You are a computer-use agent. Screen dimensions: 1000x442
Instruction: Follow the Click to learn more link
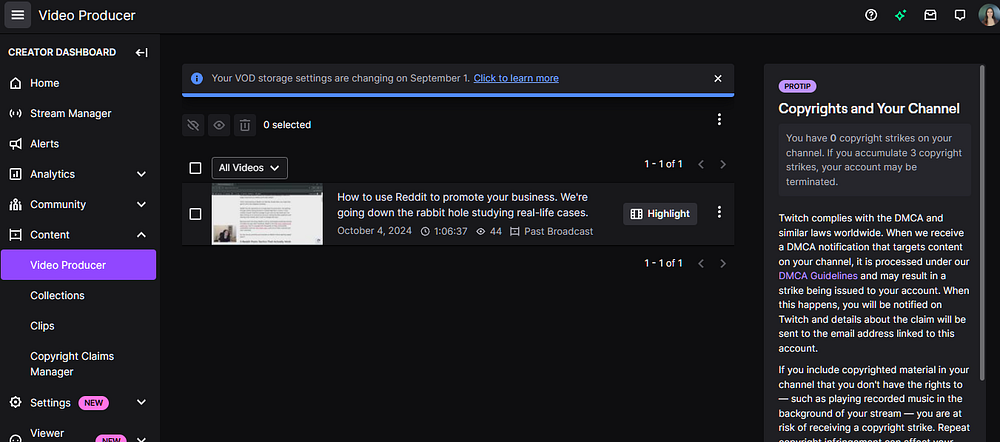(516, 78)
